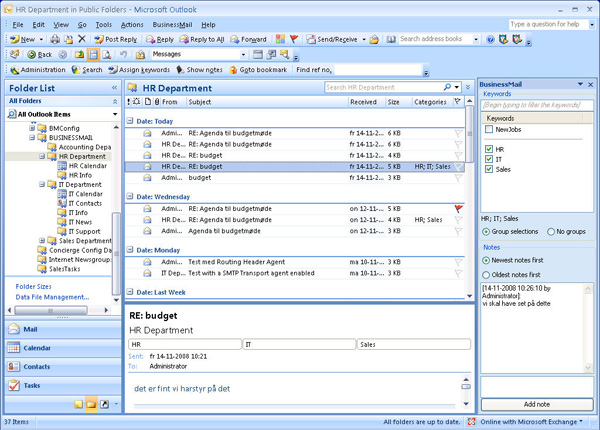Click the Find ref no. input field
This screenshot has height=430, width=600.
point(378,70)
